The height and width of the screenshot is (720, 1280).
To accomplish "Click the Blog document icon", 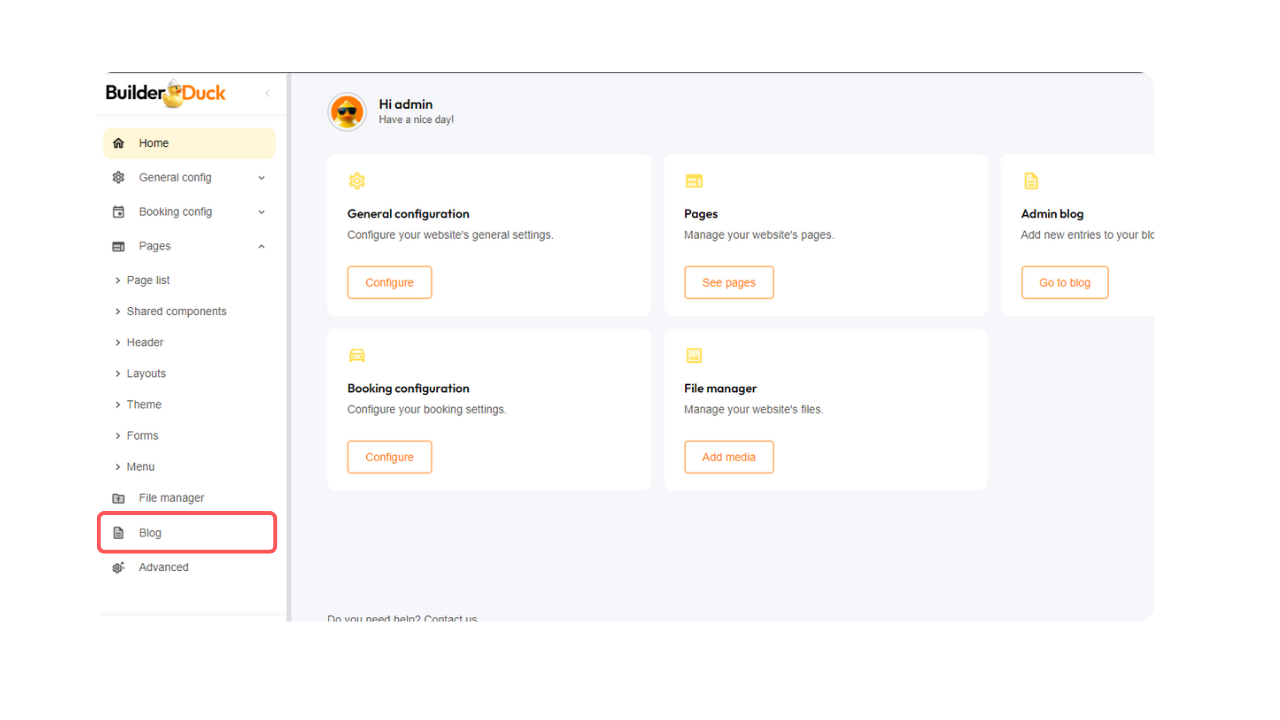I will pyautogui.click(x=119, y=533).
